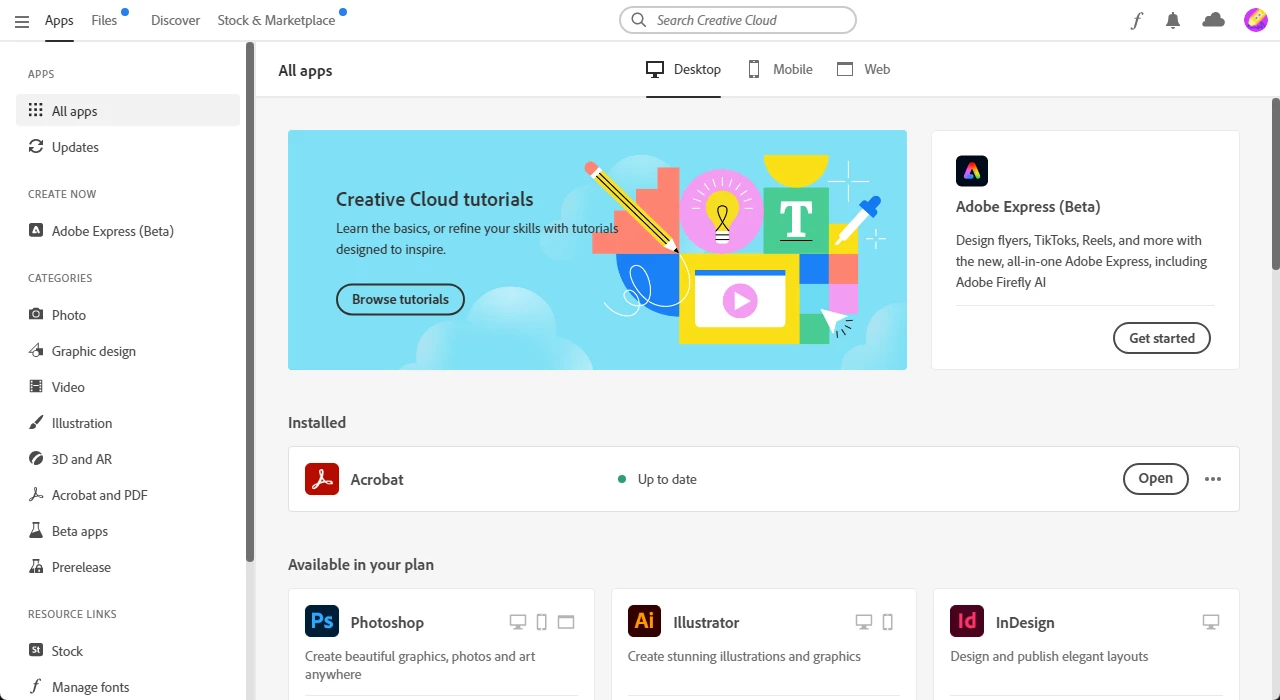This screenshot has width=1280, height=700.
Task: Open Adobe Express (Beta) in the sidebar
Action: 128,231
